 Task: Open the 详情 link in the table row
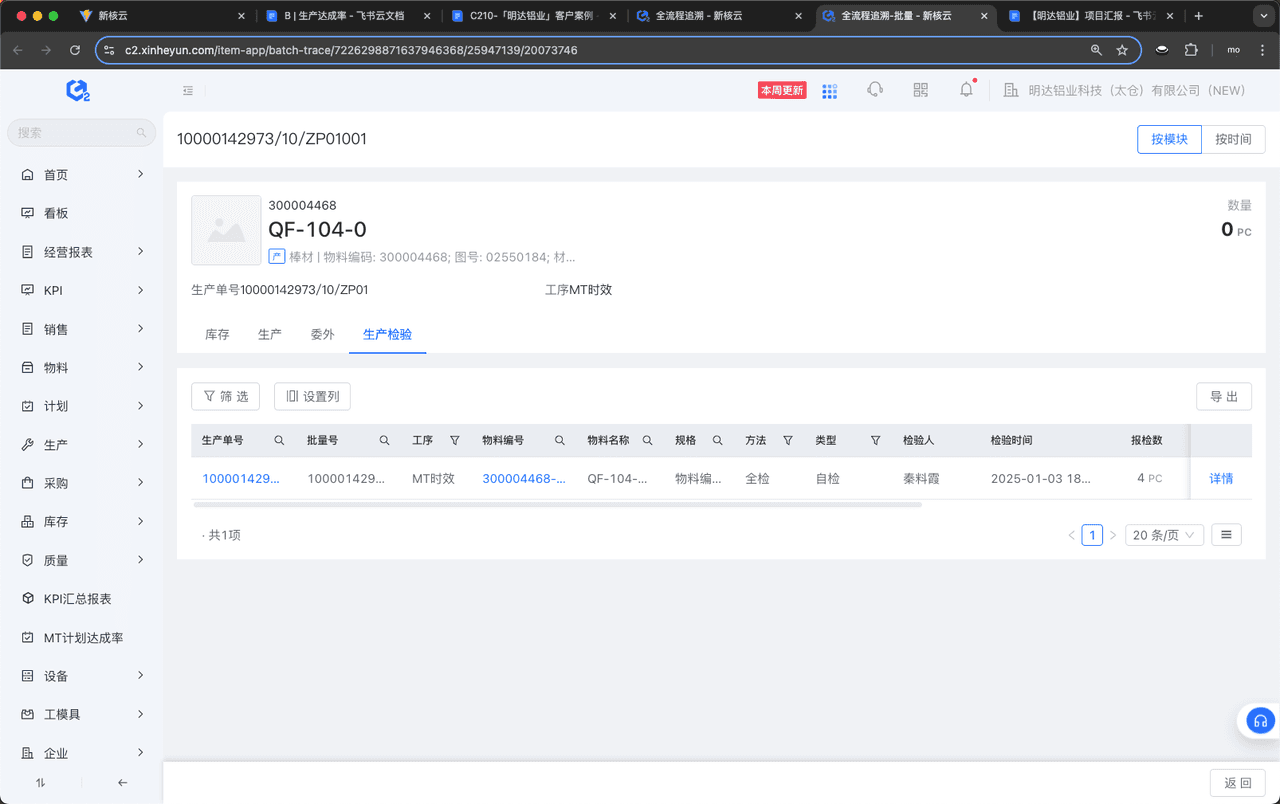1221,479
